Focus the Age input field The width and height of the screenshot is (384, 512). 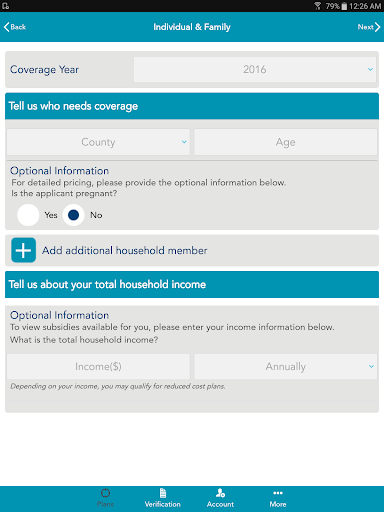click(286, 142)
